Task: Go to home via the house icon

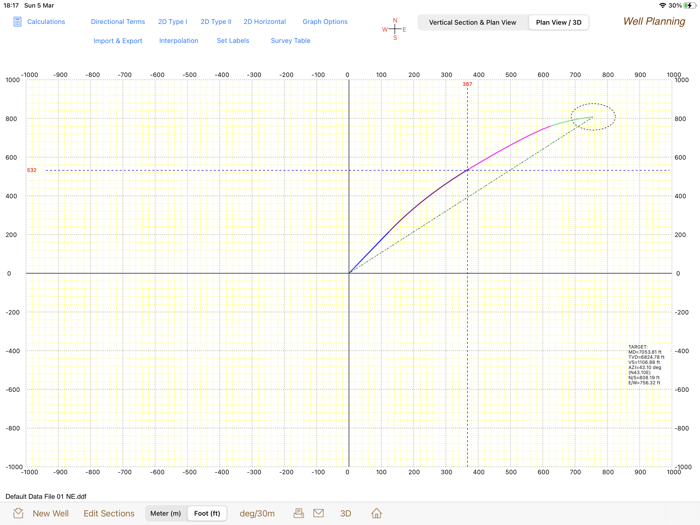Action: point(376,513)
